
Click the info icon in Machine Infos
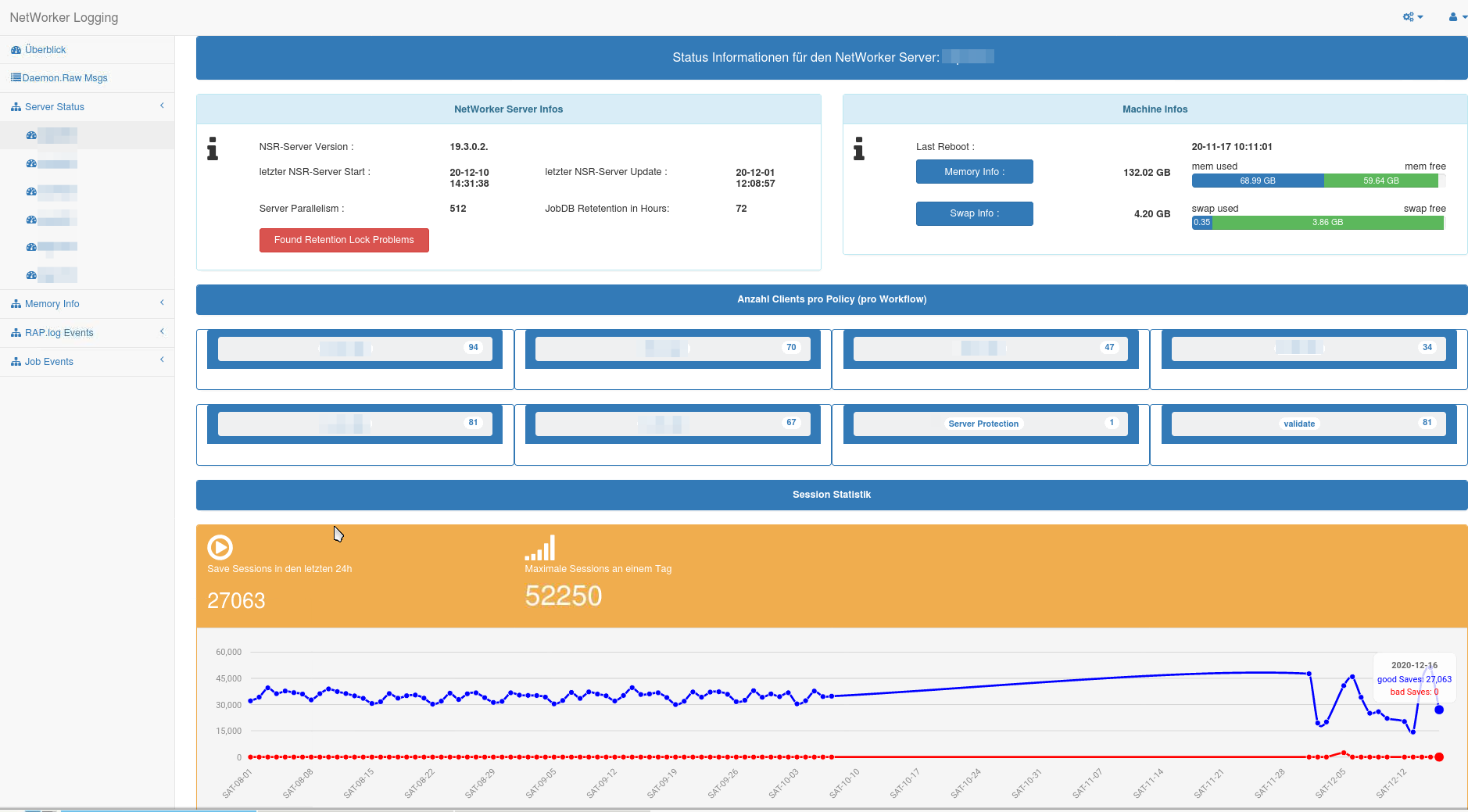[859, 148]
